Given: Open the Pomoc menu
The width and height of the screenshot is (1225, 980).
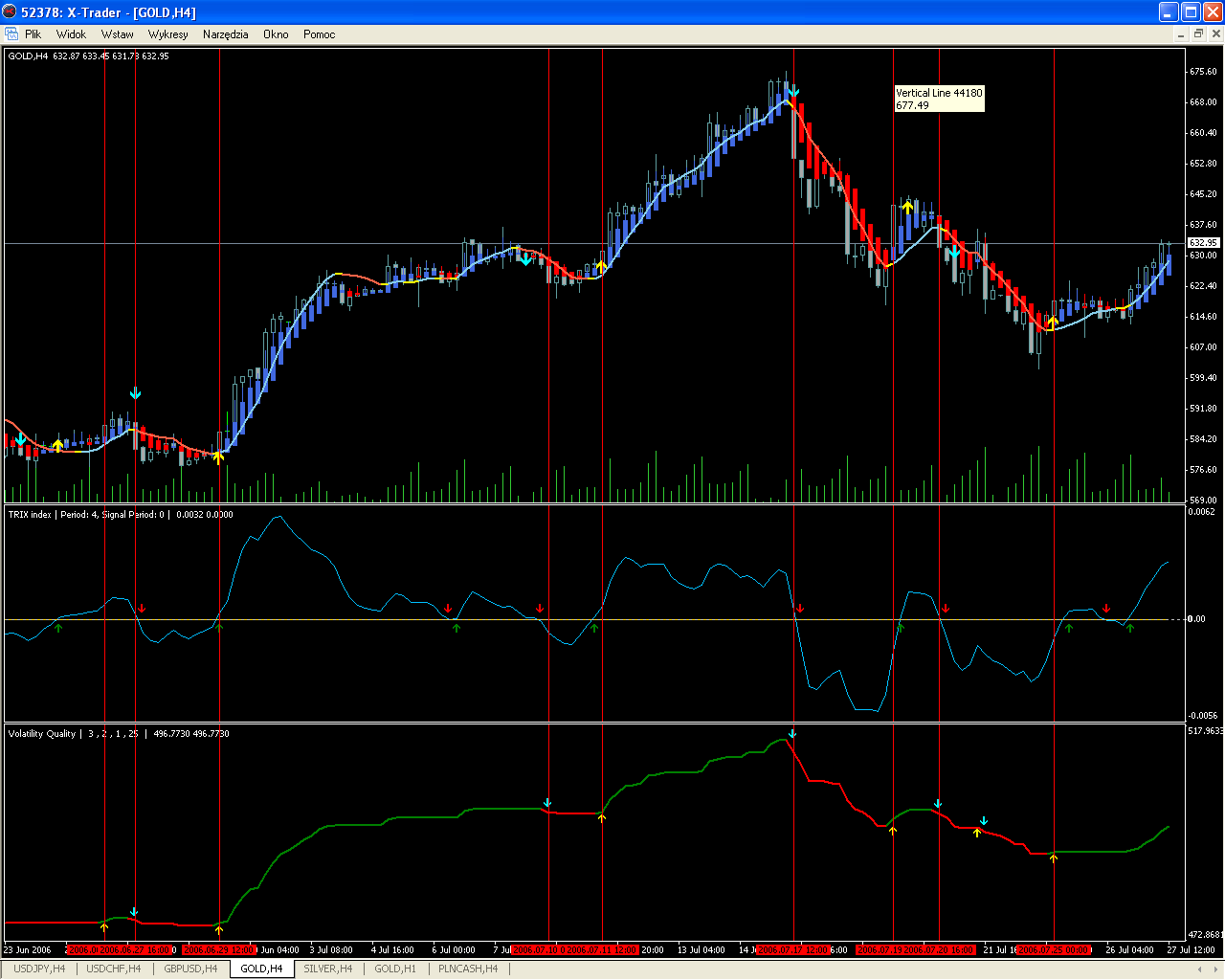Looking at the screenshot, I should pos(319,33).
